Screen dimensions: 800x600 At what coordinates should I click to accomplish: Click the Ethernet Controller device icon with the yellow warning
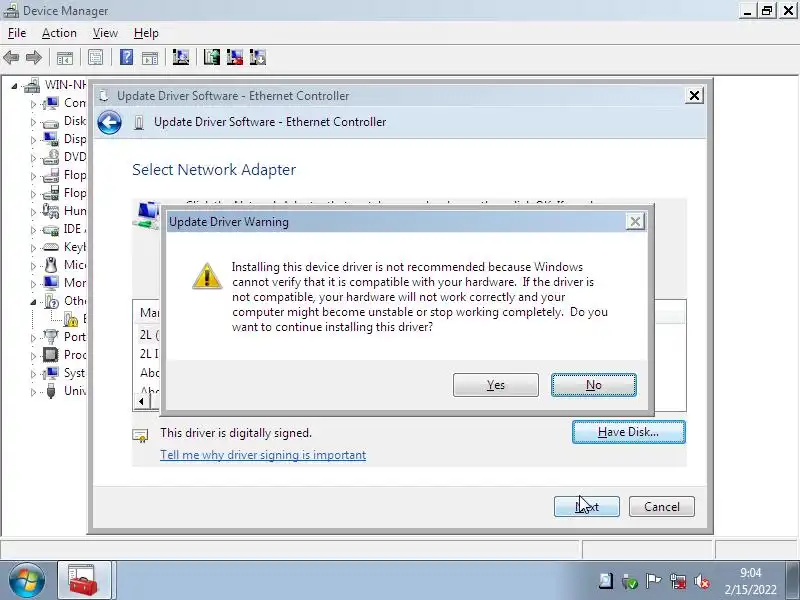click(71, 319)
